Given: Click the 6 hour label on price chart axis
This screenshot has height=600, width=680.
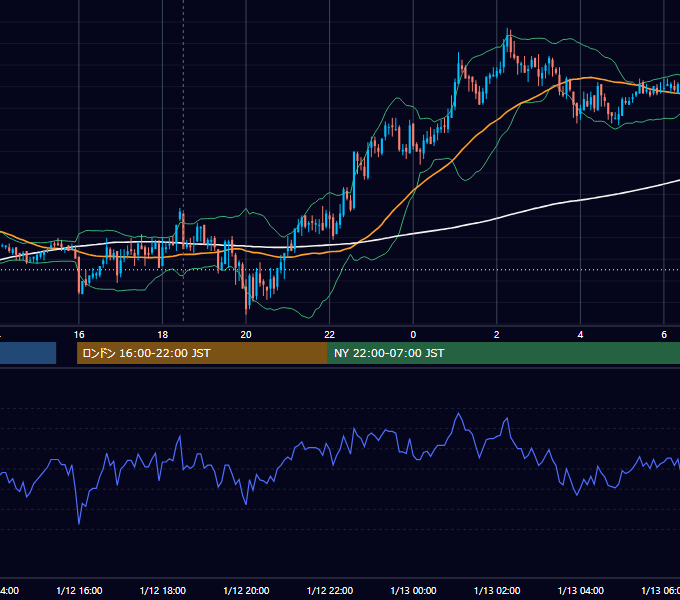Looking at the screenshot, I should 664,335.
